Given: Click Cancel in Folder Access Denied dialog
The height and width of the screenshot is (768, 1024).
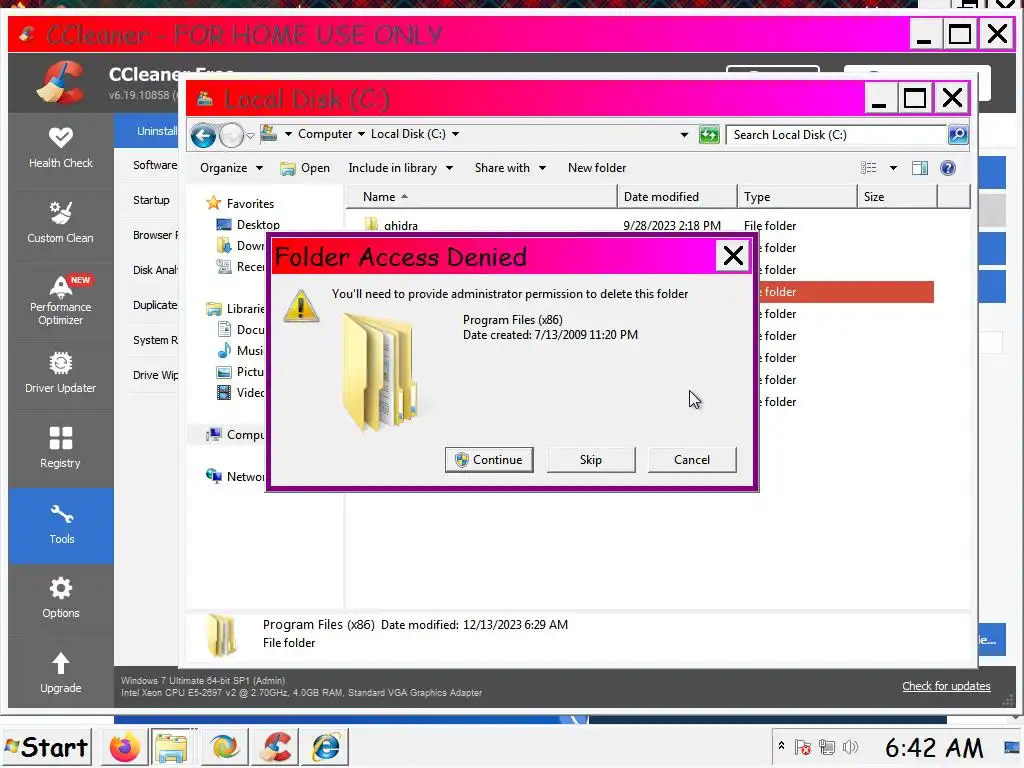Looking at the screenshot, I should click(x=692, y=460).
